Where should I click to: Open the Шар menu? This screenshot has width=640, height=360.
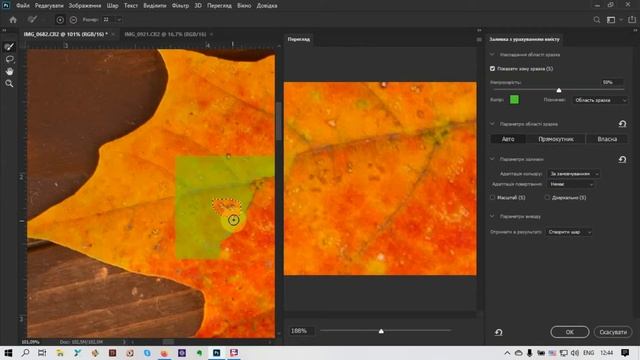pyautogui.click(x=112, y=6)
